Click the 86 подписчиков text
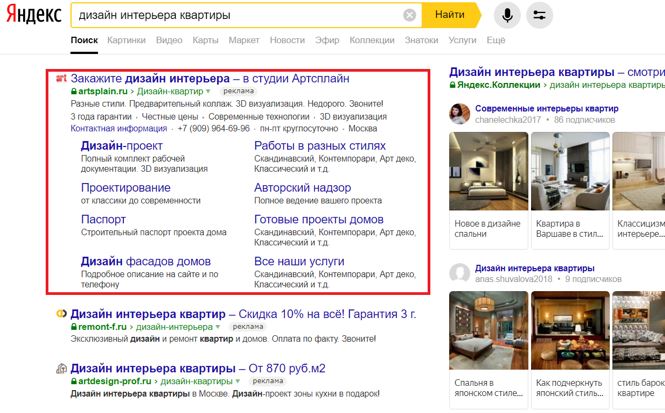Viewport: 665px width, 413px height. click(x=584, y=120)
